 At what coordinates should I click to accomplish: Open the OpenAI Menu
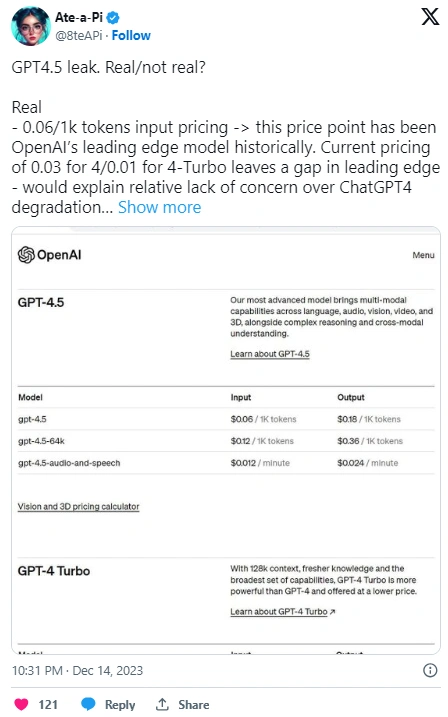[423, 255]
